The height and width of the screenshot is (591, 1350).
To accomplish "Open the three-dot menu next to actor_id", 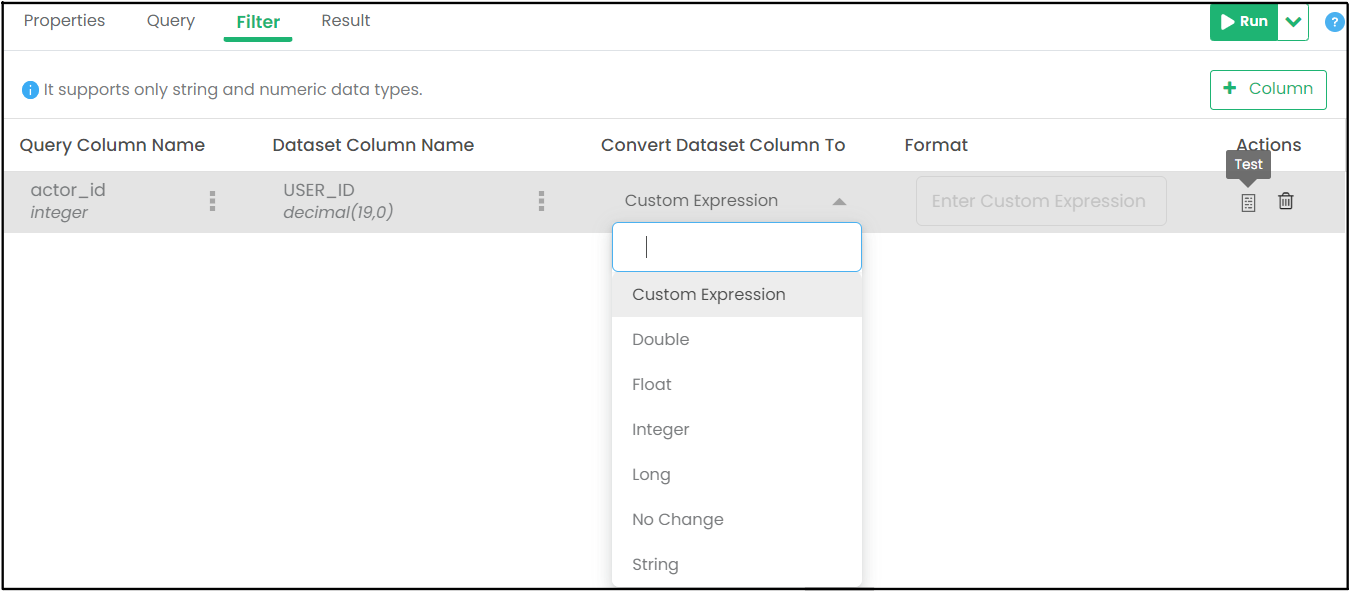I will [212, 201].
